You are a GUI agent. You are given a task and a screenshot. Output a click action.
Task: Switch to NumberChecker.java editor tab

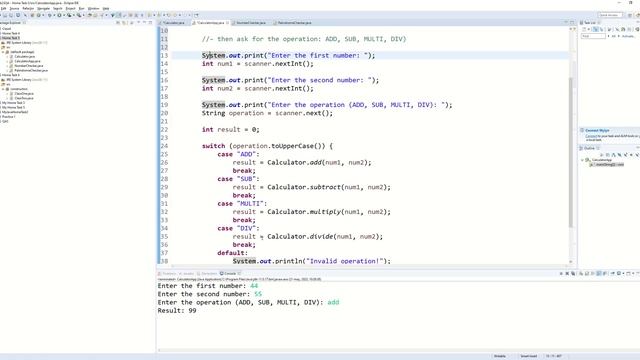pos(249,23)
